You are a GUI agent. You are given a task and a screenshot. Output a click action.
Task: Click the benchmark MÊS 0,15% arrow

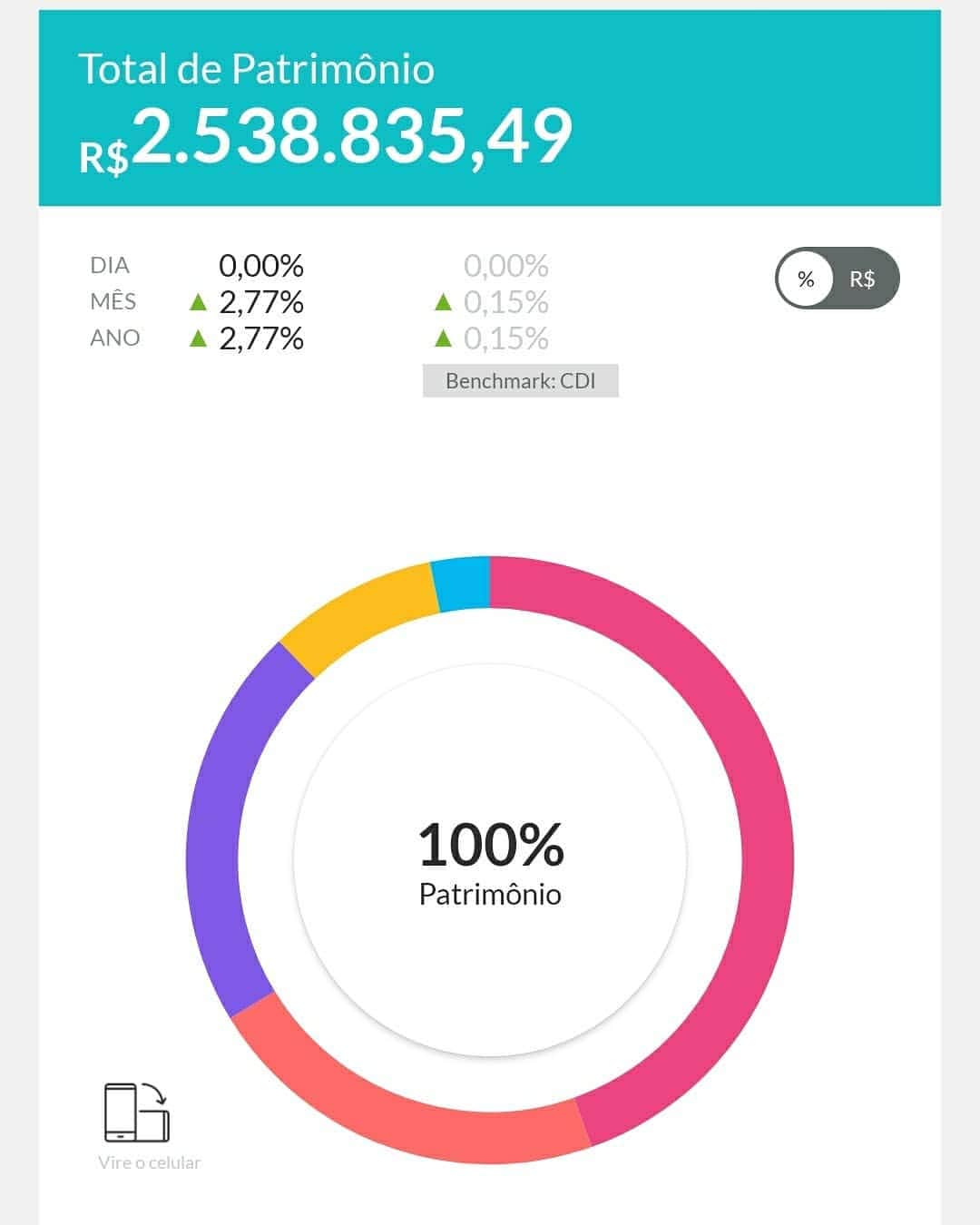pyautogui.click(x=443, y=302)
